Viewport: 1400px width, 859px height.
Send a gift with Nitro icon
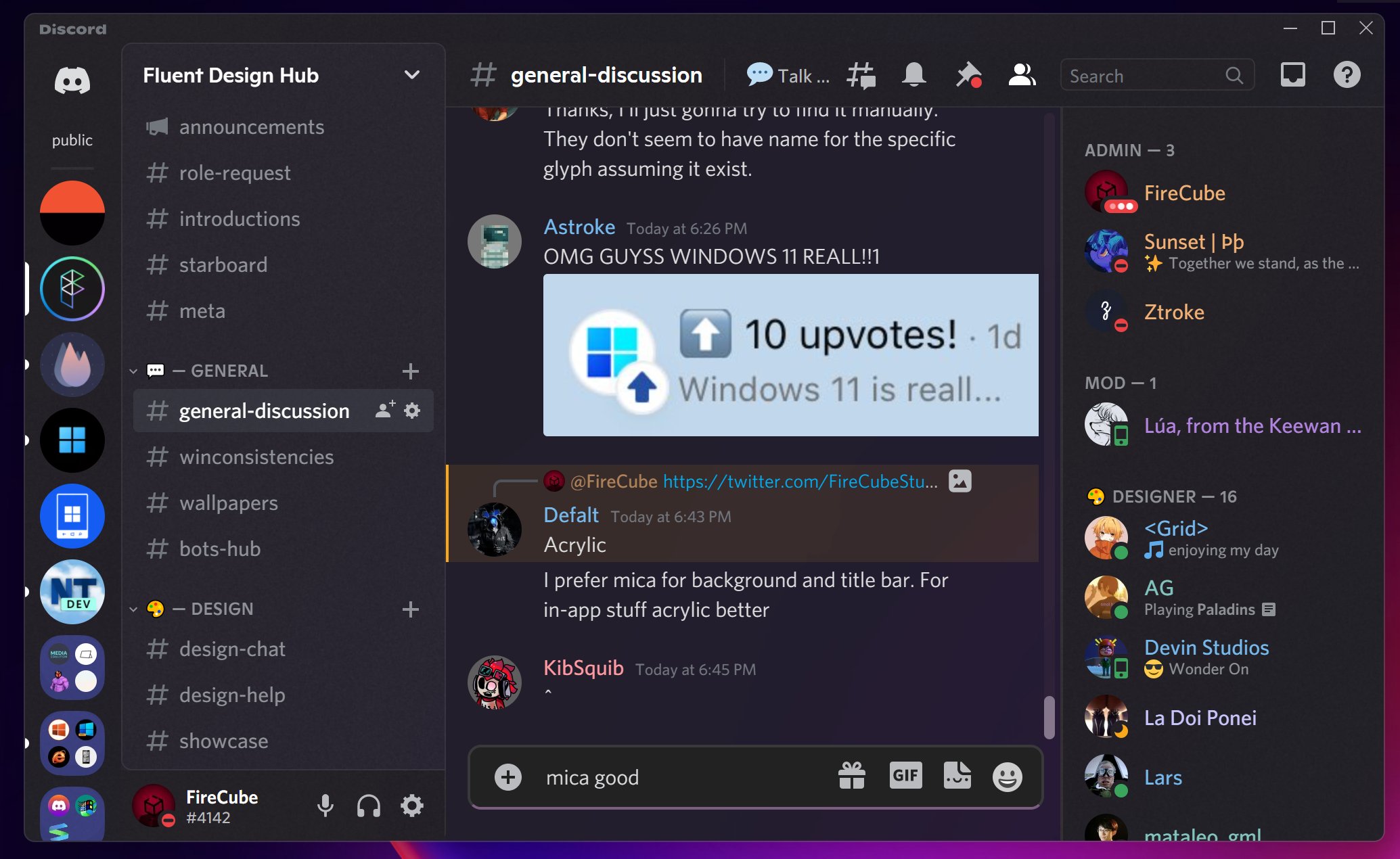point(852,776)
